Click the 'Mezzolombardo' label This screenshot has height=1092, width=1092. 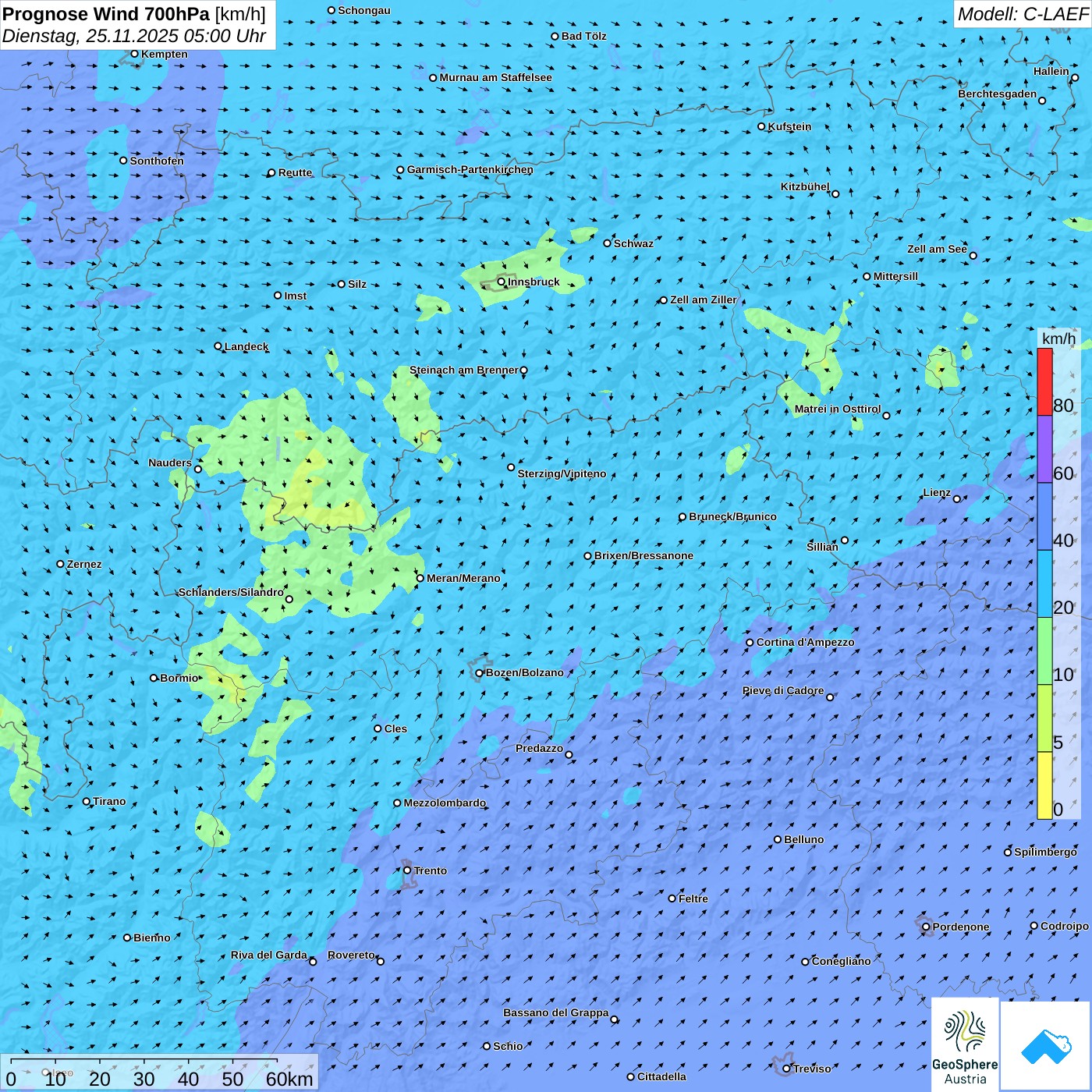pos(445,803)
